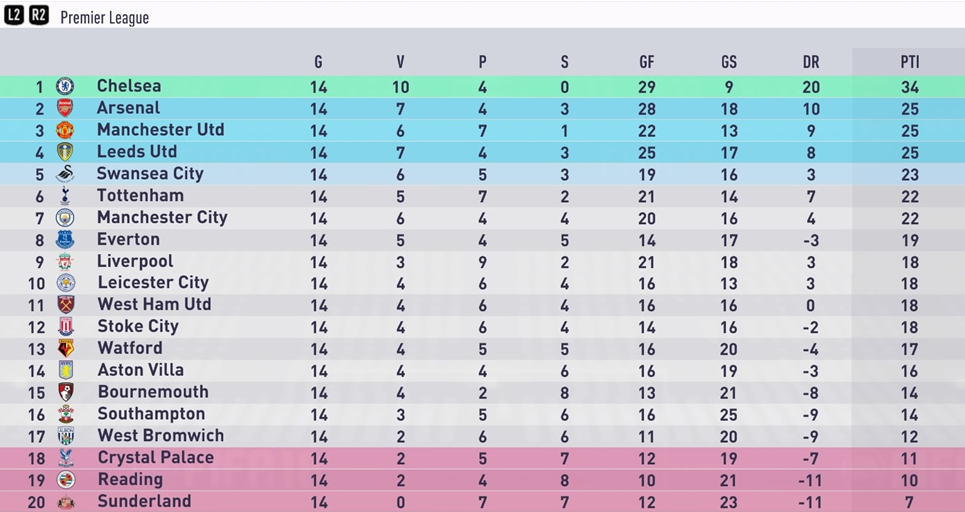Click the West Bromwich team name
The height and width of the screenshot is (512, 965).
(x=161, y=435)
